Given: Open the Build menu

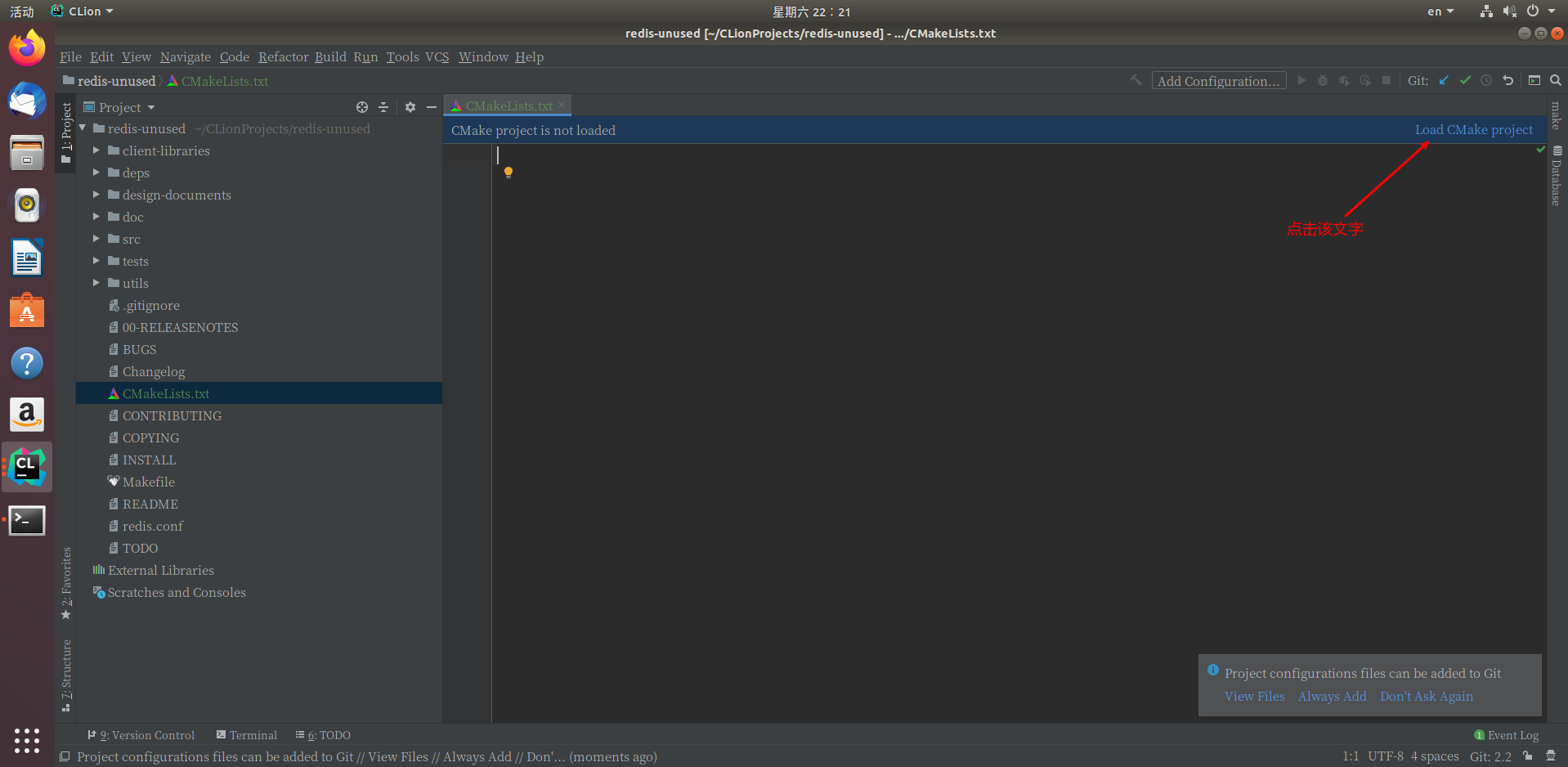Looking at the screenshot, I should [330, 56].
